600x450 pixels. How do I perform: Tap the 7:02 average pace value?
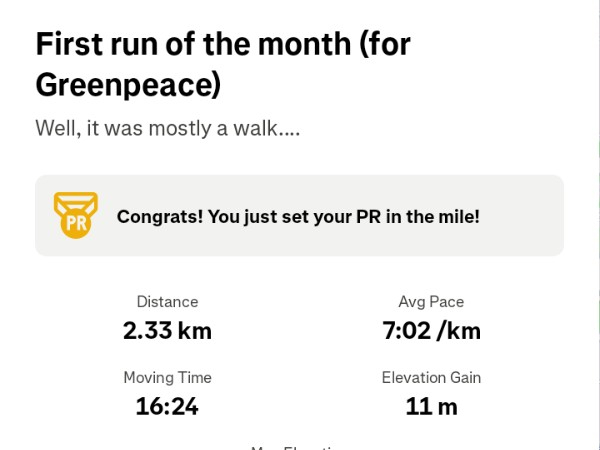[407, 330]
